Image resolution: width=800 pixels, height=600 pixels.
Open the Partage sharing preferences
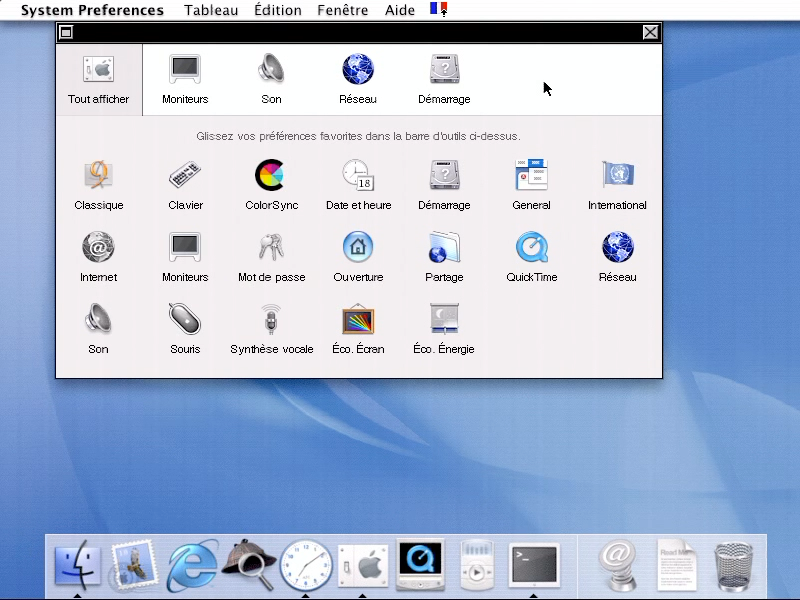point(444,257)
